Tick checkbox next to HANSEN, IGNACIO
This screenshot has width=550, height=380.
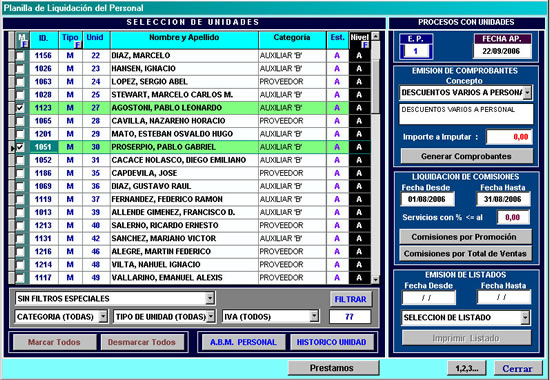pos(20,69)
